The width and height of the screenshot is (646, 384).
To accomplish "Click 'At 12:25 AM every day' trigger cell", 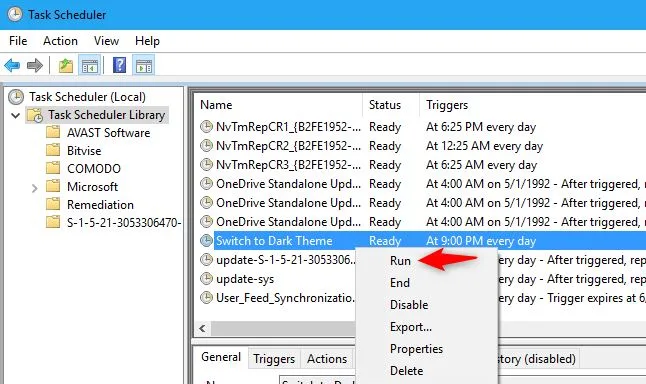I will (484, 146).
